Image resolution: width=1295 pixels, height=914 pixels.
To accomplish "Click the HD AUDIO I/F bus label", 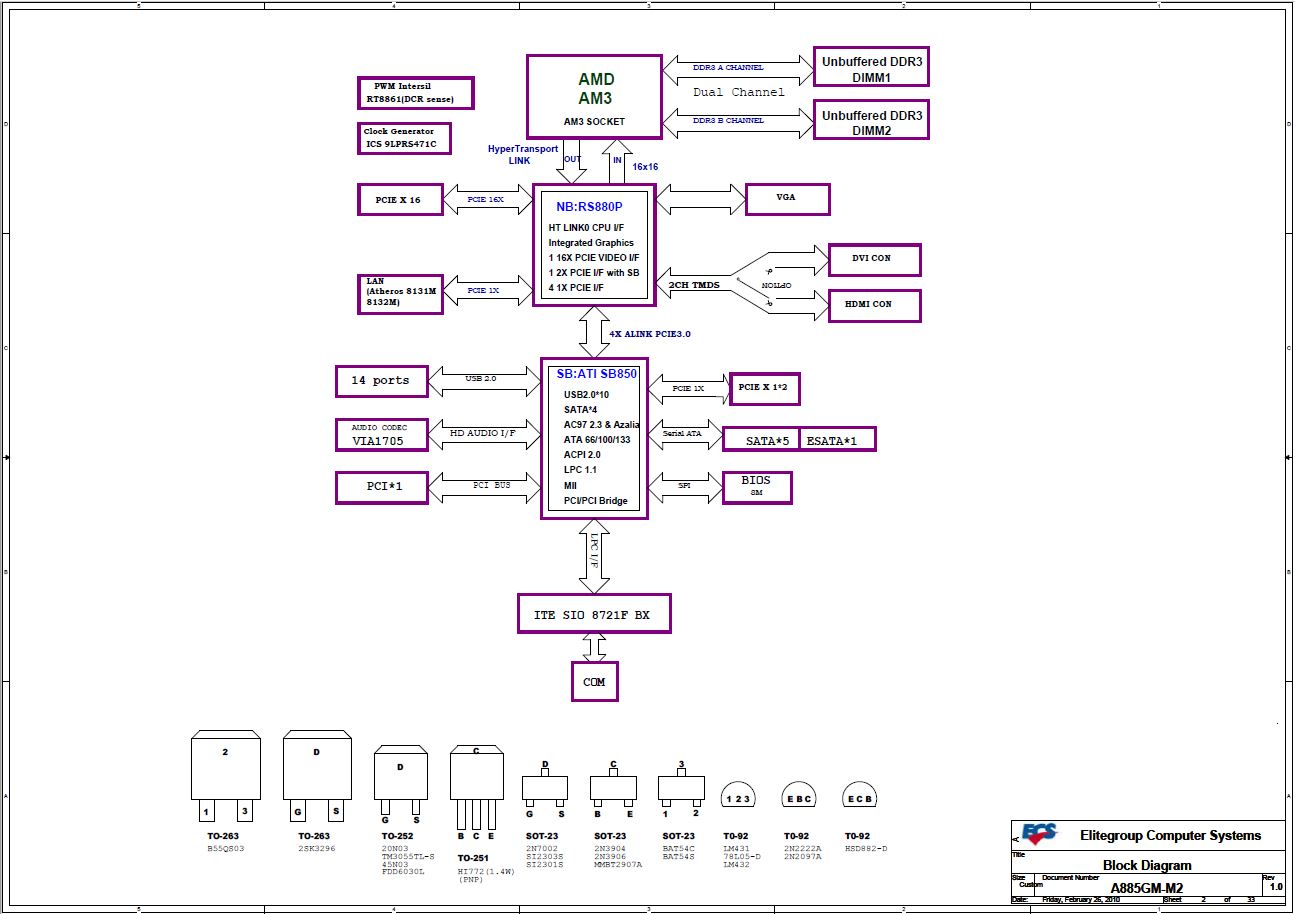I will (x=483, y=432).
